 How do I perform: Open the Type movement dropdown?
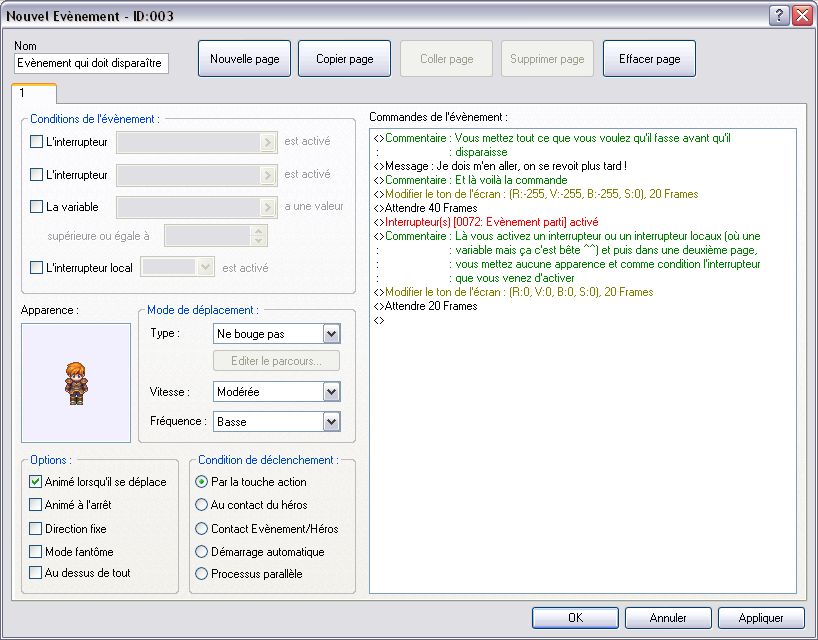331,334
